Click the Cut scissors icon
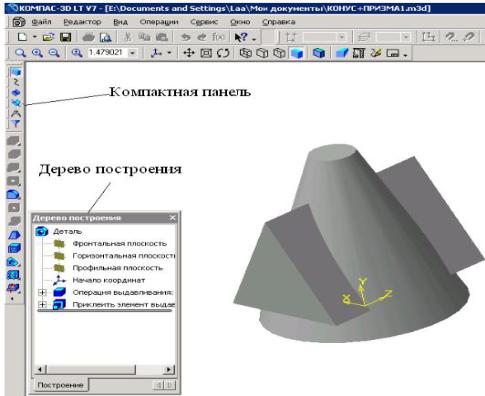485x396 pixels. (x=127, y=37)
